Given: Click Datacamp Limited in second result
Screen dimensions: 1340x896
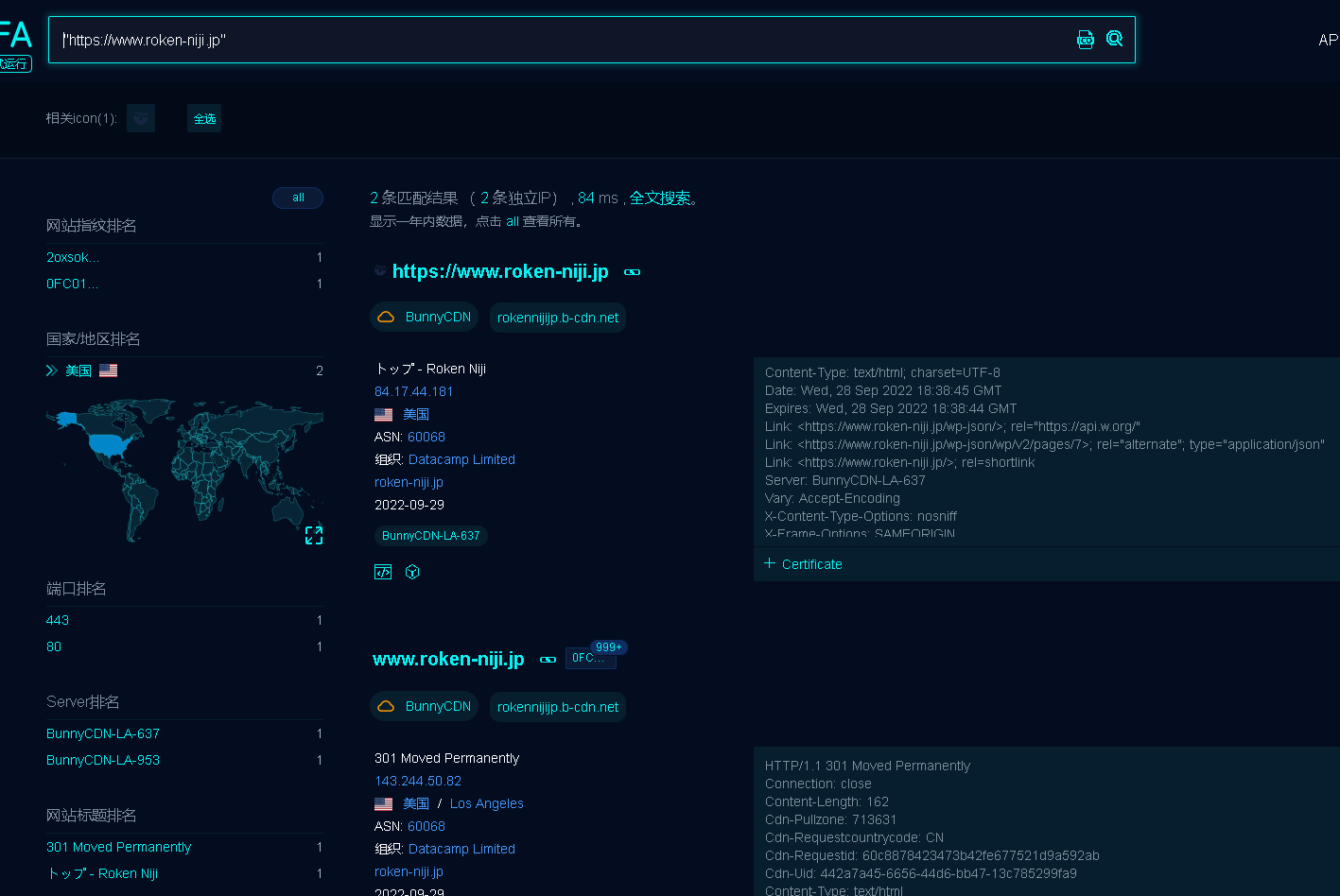Looking at the screenshot, I should 461,849.
